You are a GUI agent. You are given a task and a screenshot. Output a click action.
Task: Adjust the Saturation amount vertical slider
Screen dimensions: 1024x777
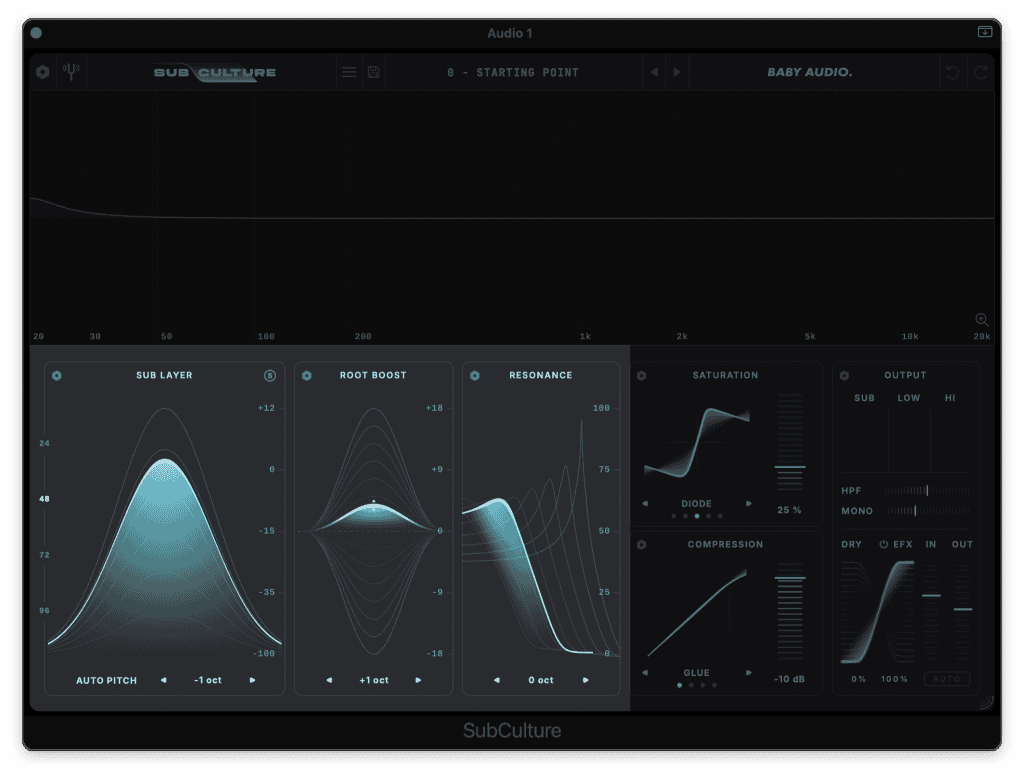point(790,442)
